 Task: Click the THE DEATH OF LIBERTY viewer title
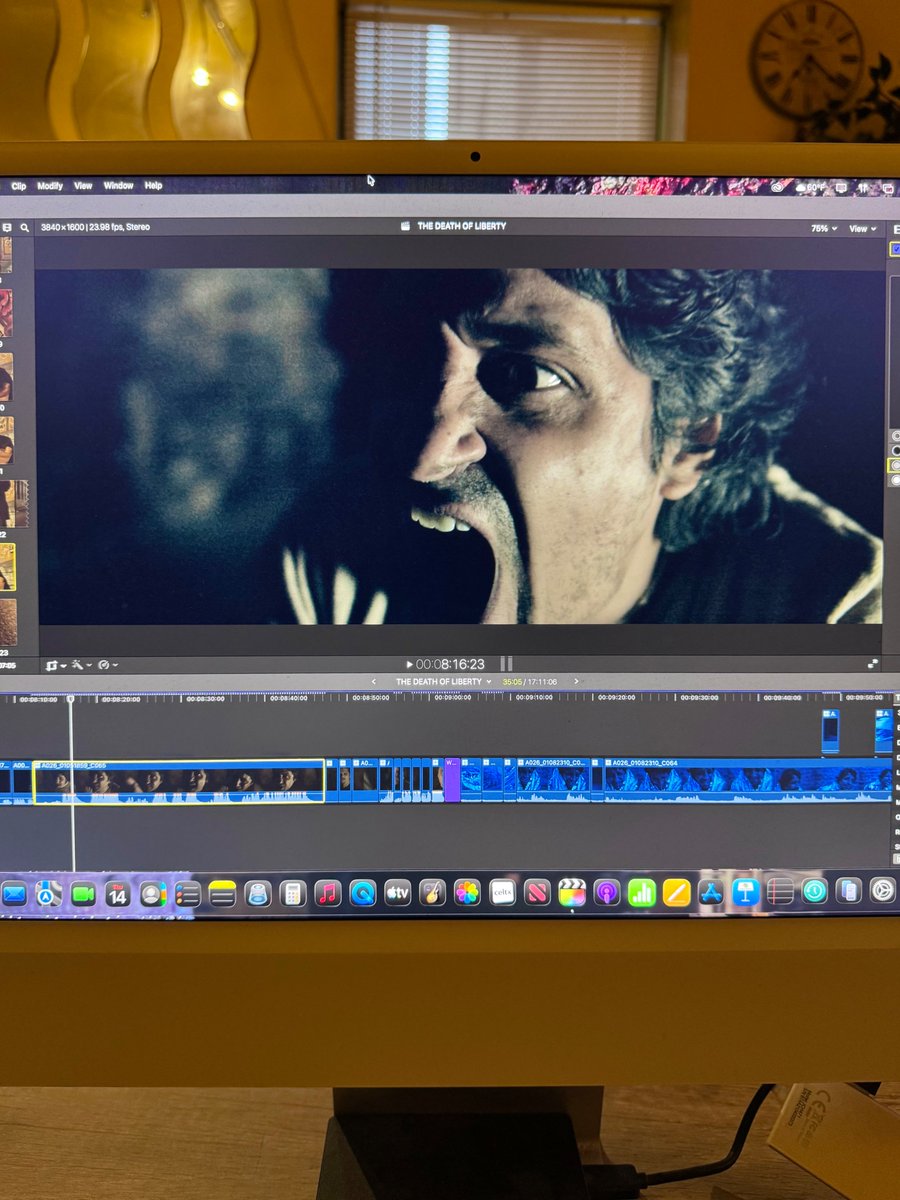461,227
